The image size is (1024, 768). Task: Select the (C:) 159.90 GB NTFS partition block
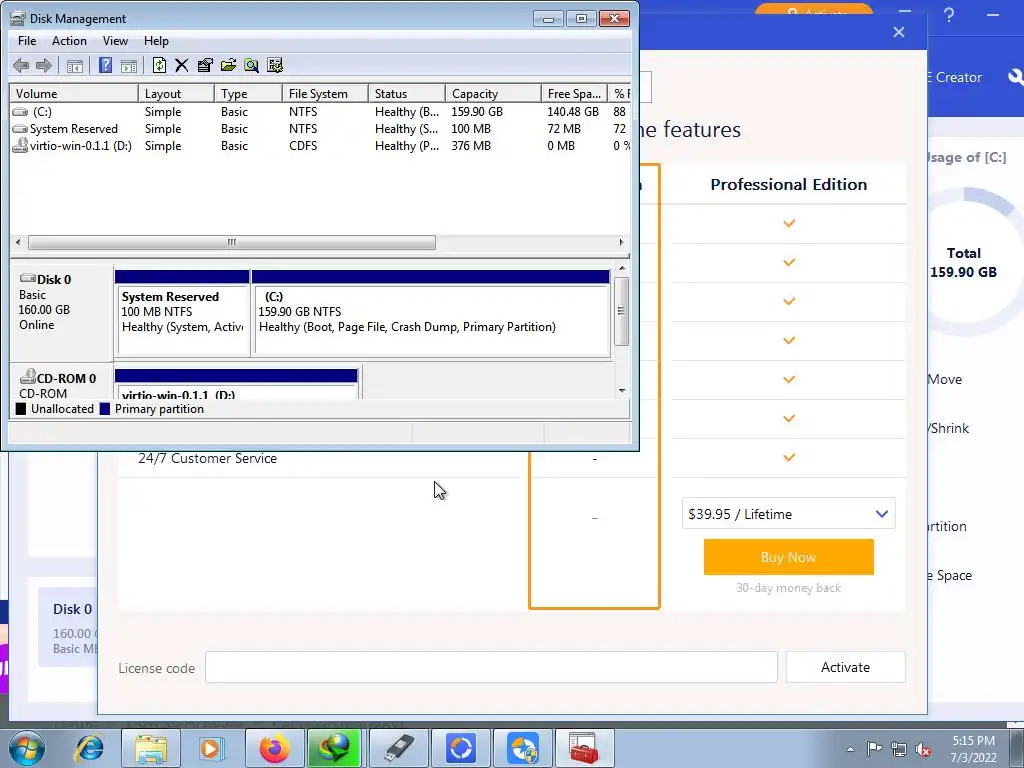click(431, 313)
